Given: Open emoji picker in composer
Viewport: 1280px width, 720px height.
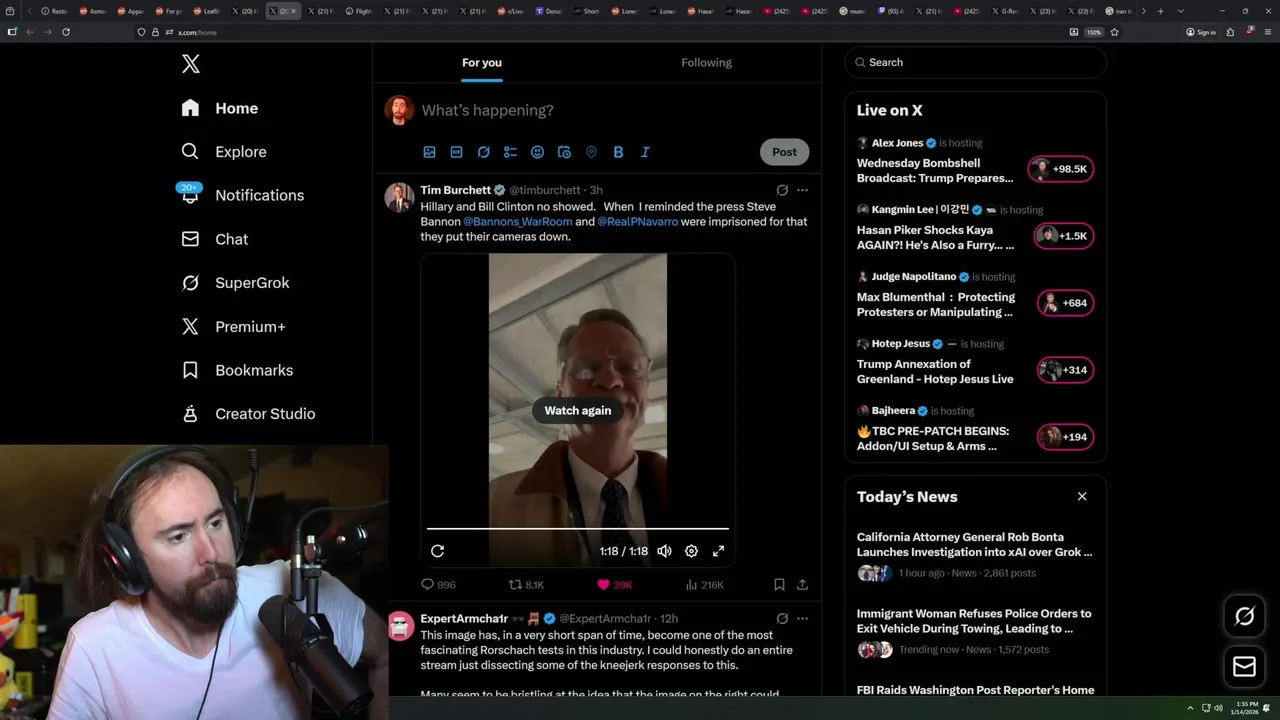Looking at the screenshot, I should pyautogui.click(x=537, y=152).
